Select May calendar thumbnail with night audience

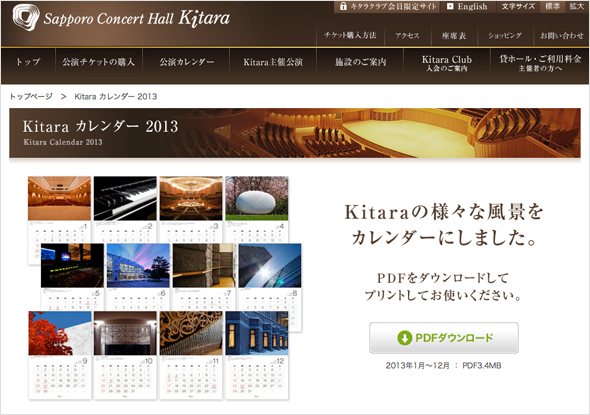click(73, 266)
